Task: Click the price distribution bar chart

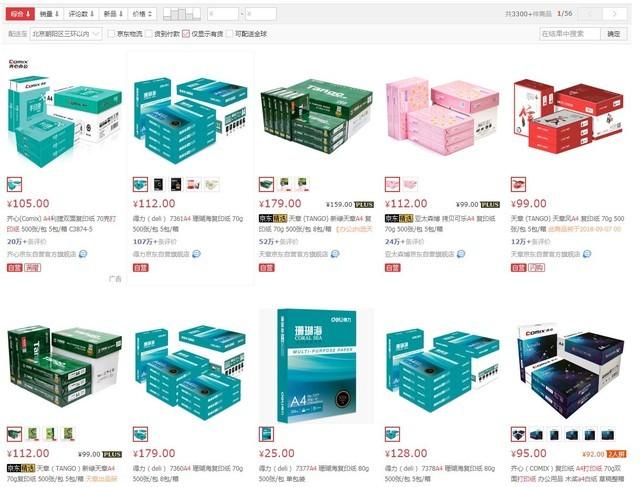Action: point(182,14)
